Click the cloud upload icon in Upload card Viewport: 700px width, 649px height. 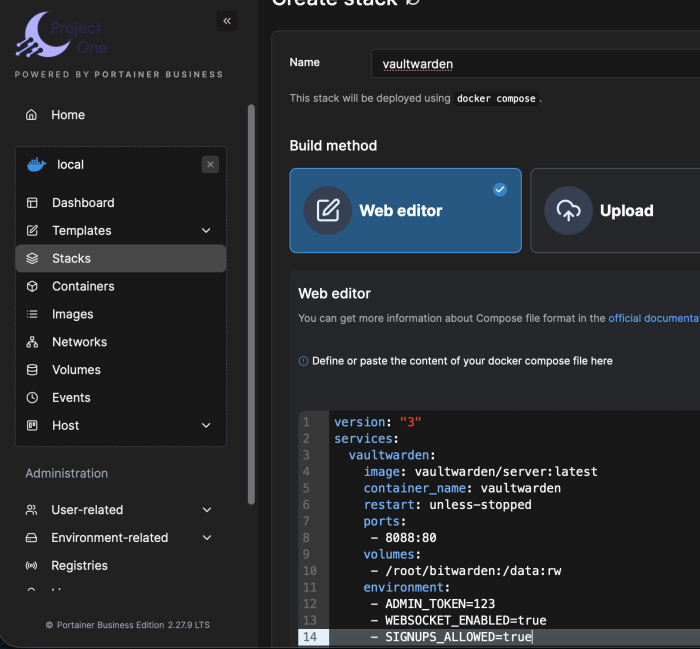click(x=568, y=210)
